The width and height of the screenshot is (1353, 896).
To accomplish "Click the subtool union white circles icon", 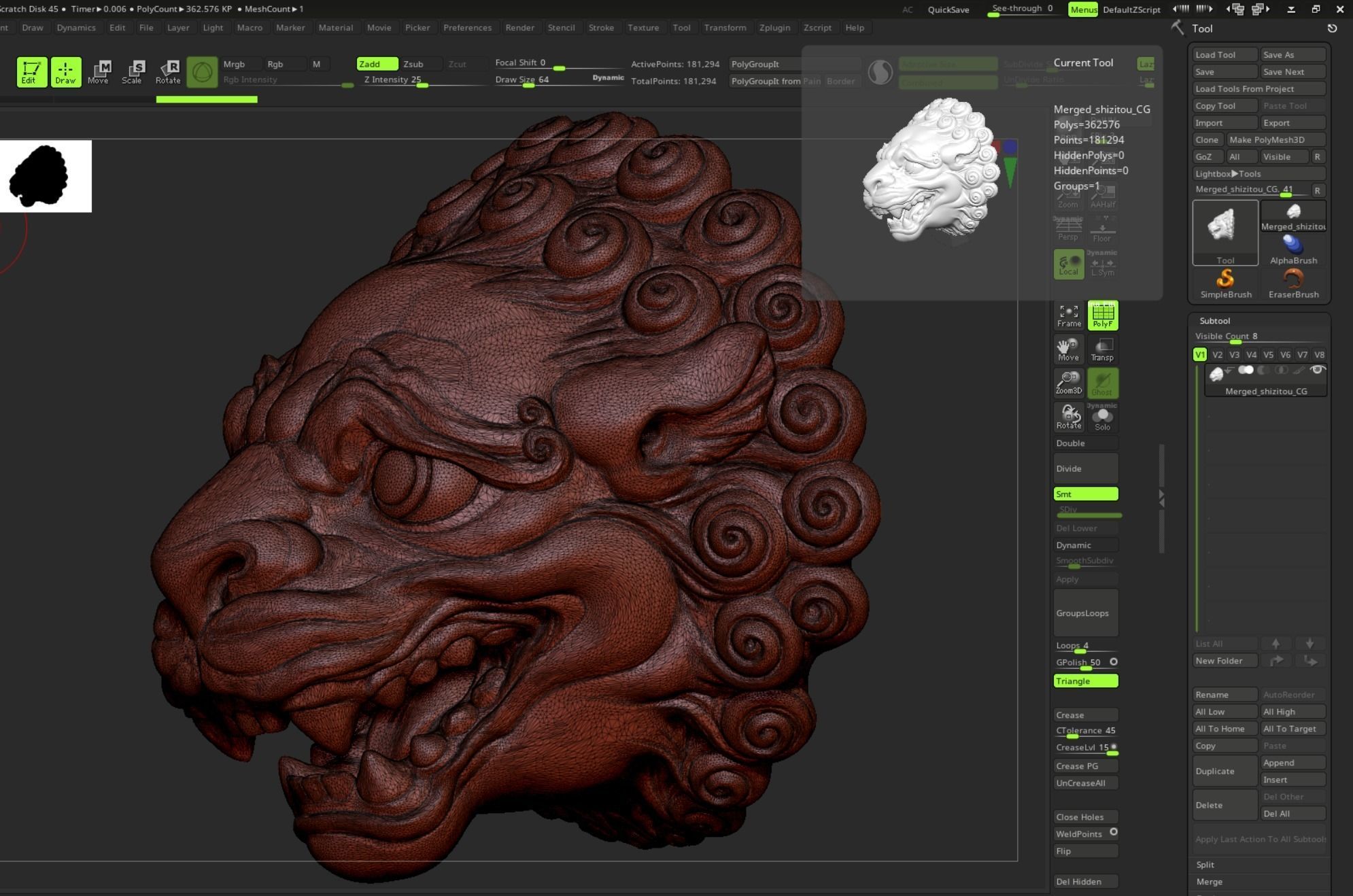I will click(1246, 371).
